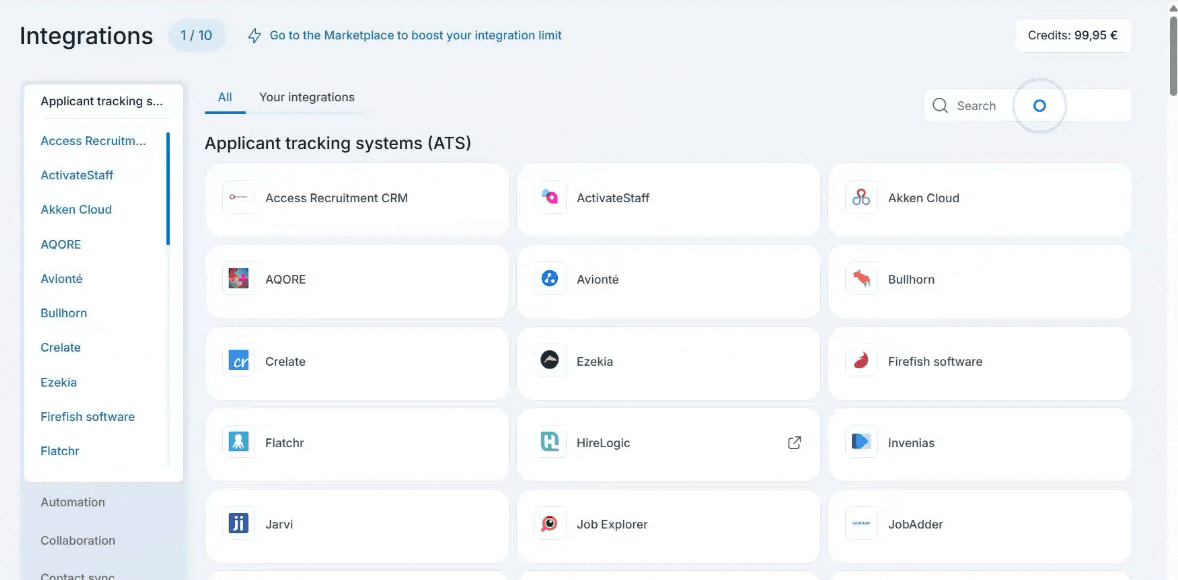
Task: Click the AQORE card label
Action: tap(285, 279)
